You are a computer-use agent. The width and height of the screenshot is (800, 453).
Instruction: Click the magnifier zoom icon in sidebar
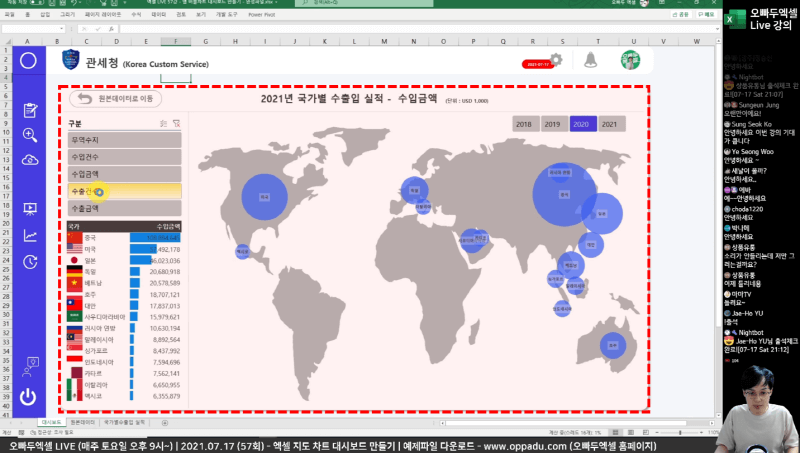click(x=29, y=135)
